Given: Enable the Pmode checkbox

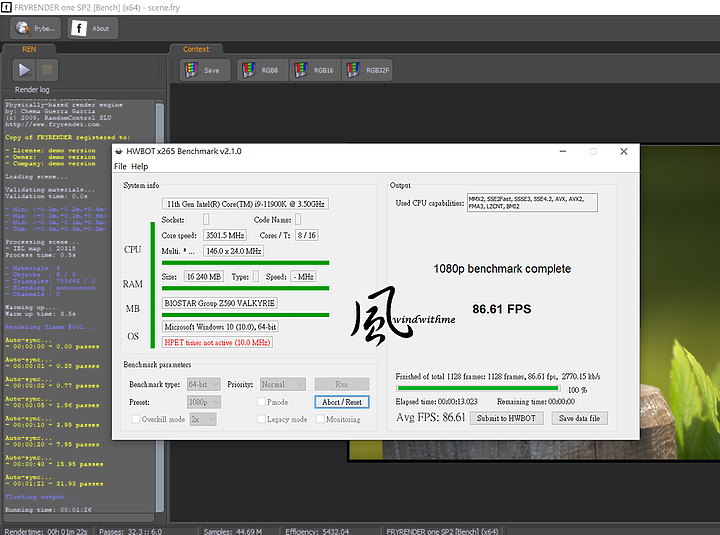Looking at the screenshot, I should (261, 402).
